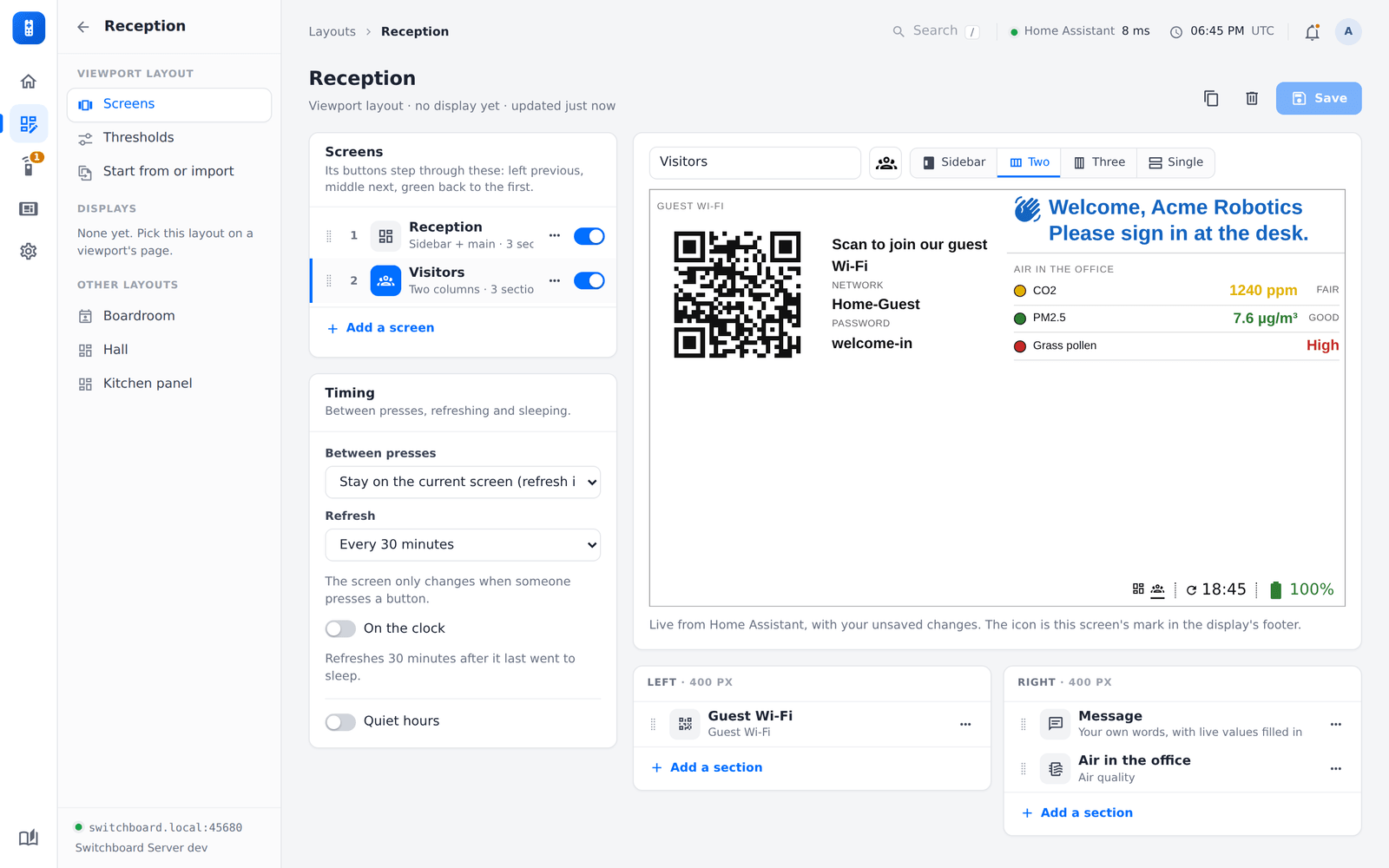Enable On the clock toggle
The width and height of the screenshot is (1389, 868).
[340, 628]
